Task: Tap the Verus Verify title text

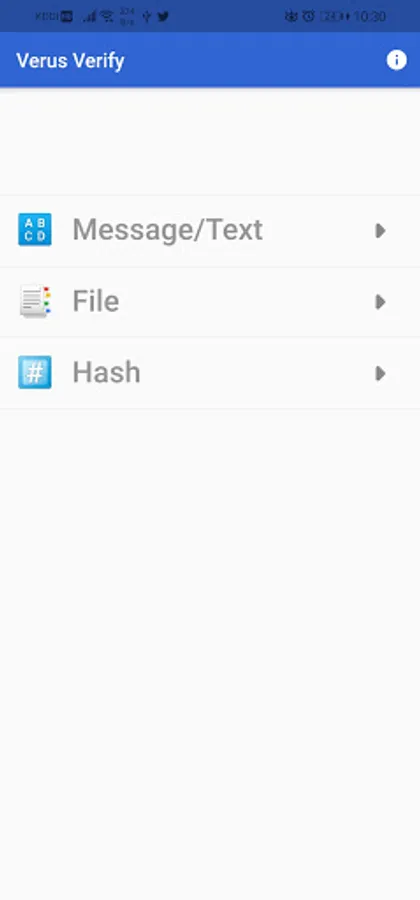Action: tap(70, 60)
